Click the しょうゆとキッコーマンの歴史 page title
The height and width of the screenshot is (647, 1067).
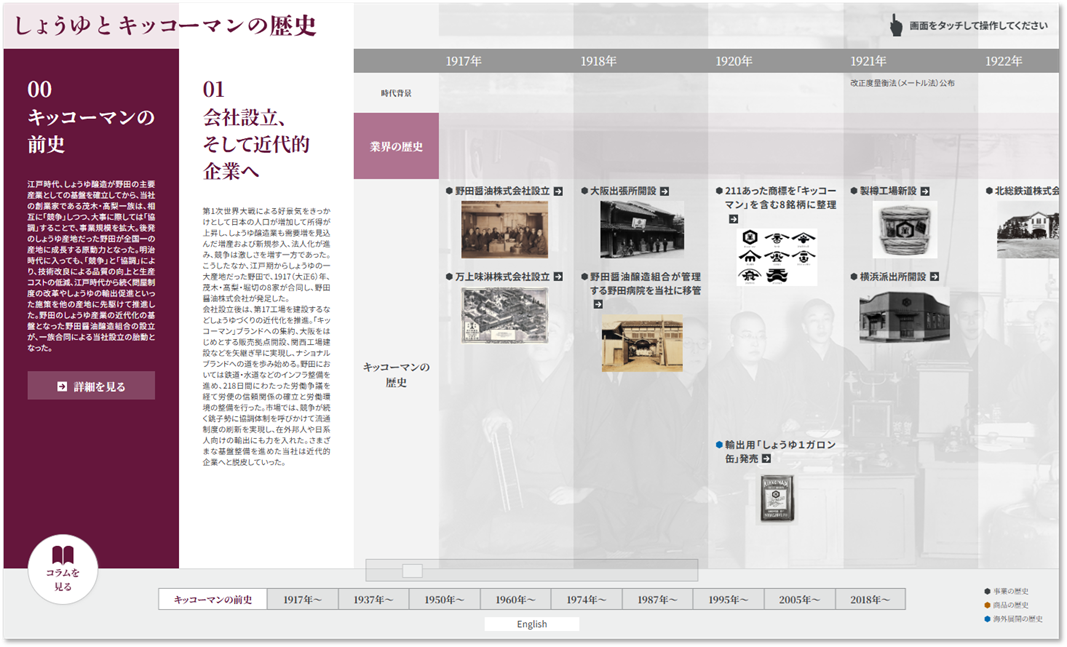[165, 26]
